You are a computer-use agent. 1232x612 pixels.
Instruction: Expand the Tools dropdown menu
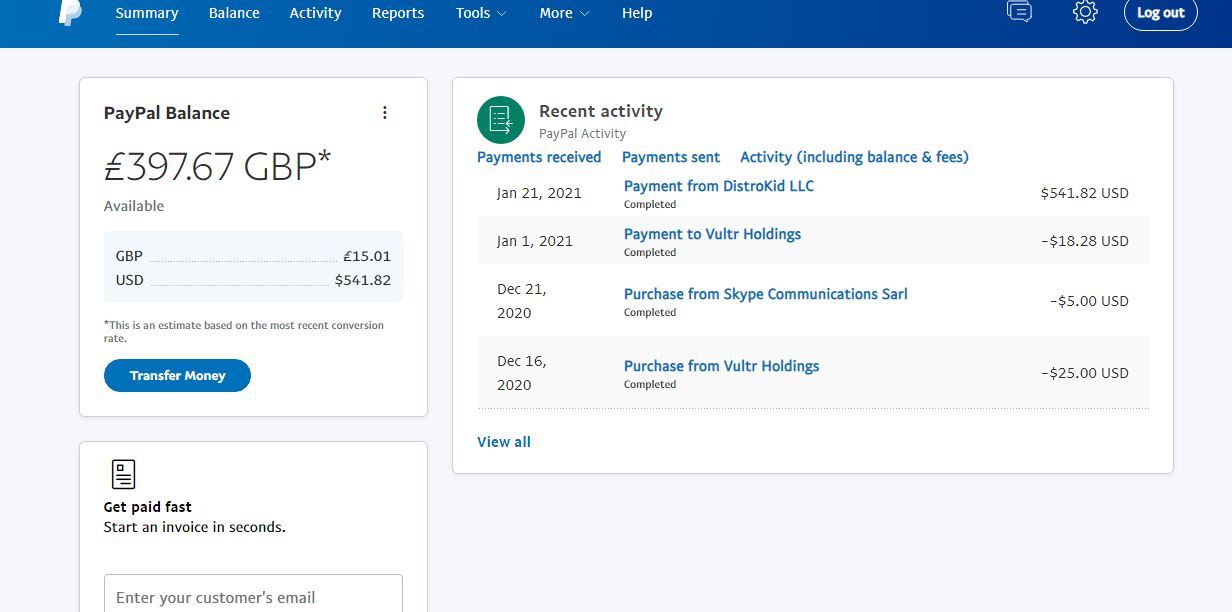tap(481, 13)
